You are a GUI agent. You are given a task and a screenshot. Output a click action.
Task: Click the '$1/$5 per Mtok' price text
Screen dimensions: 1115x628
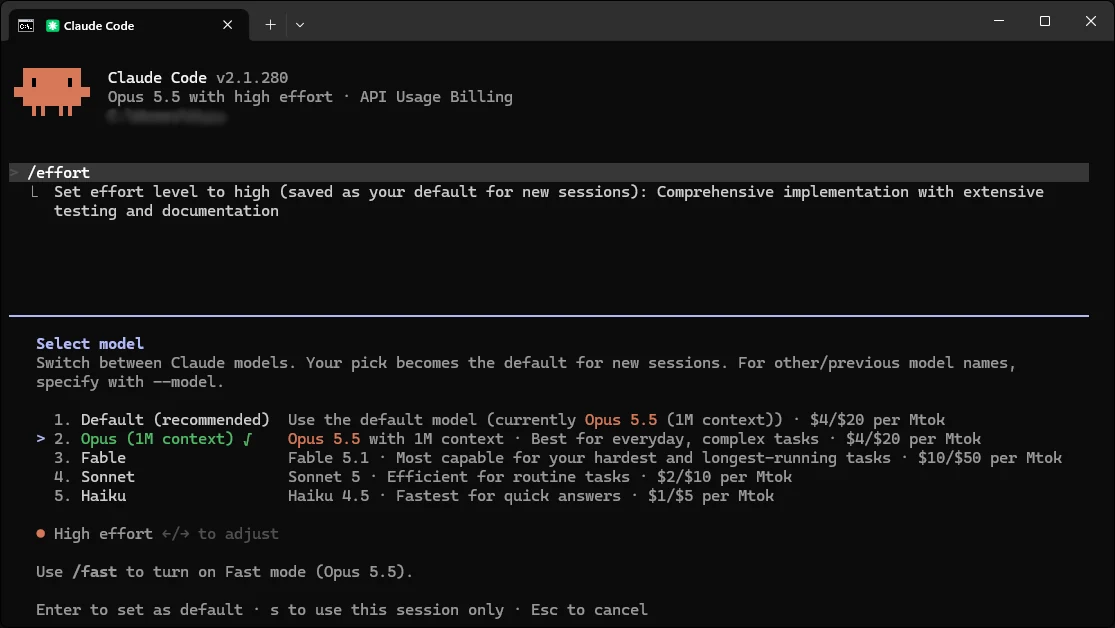point(710,496)
